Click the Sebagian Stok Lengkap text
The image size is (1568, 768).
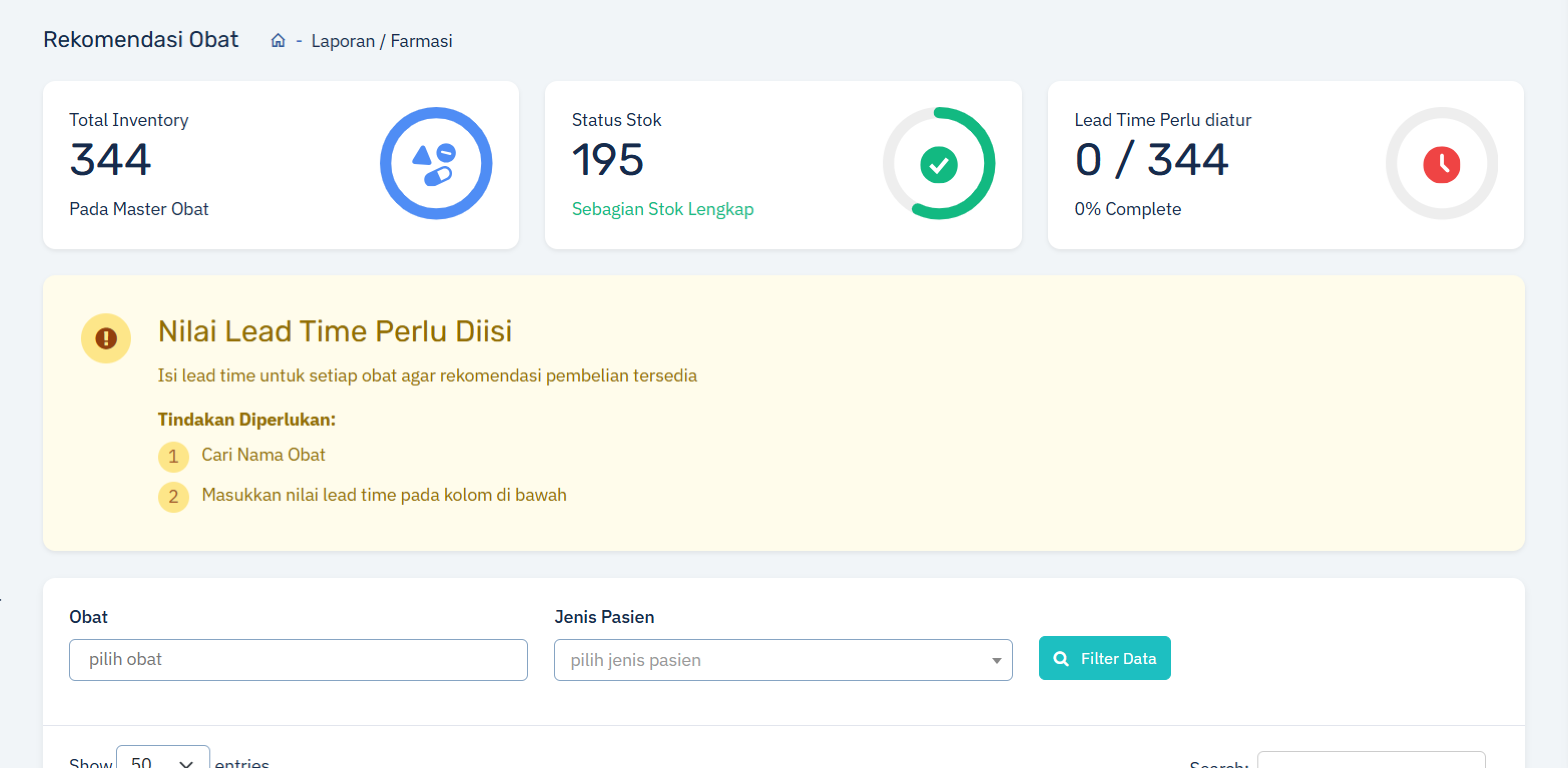[x=662, y=209]
